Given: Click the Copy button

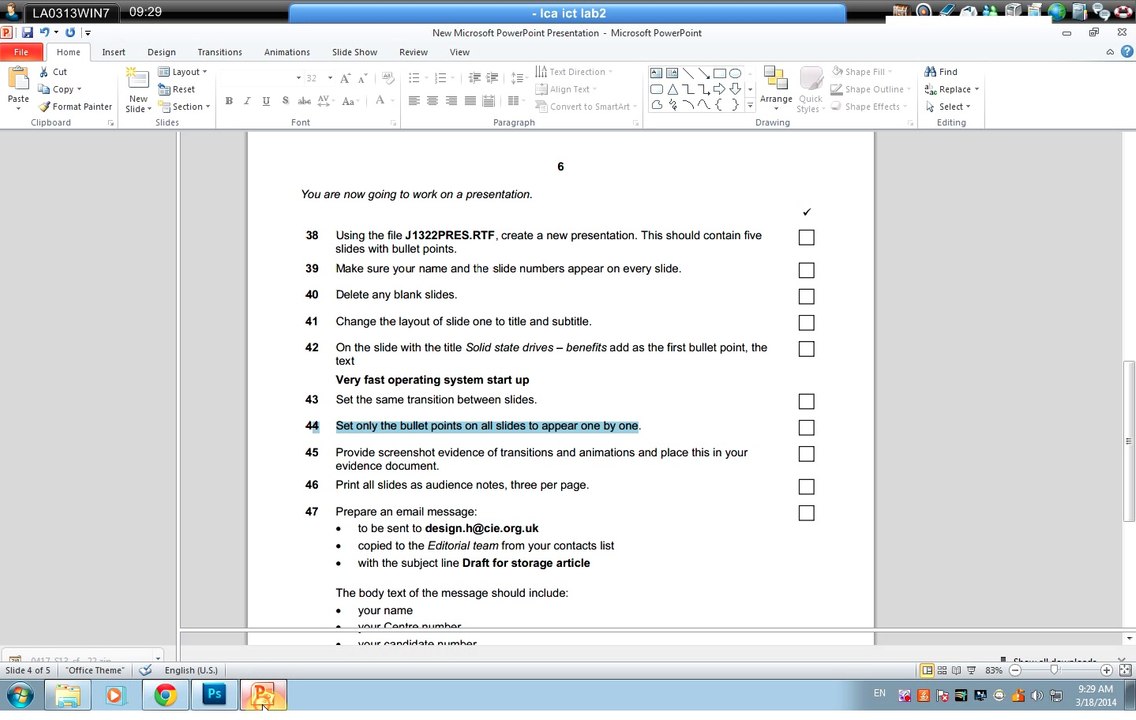Looking at the screenshot, I should [x=59, y=89].
